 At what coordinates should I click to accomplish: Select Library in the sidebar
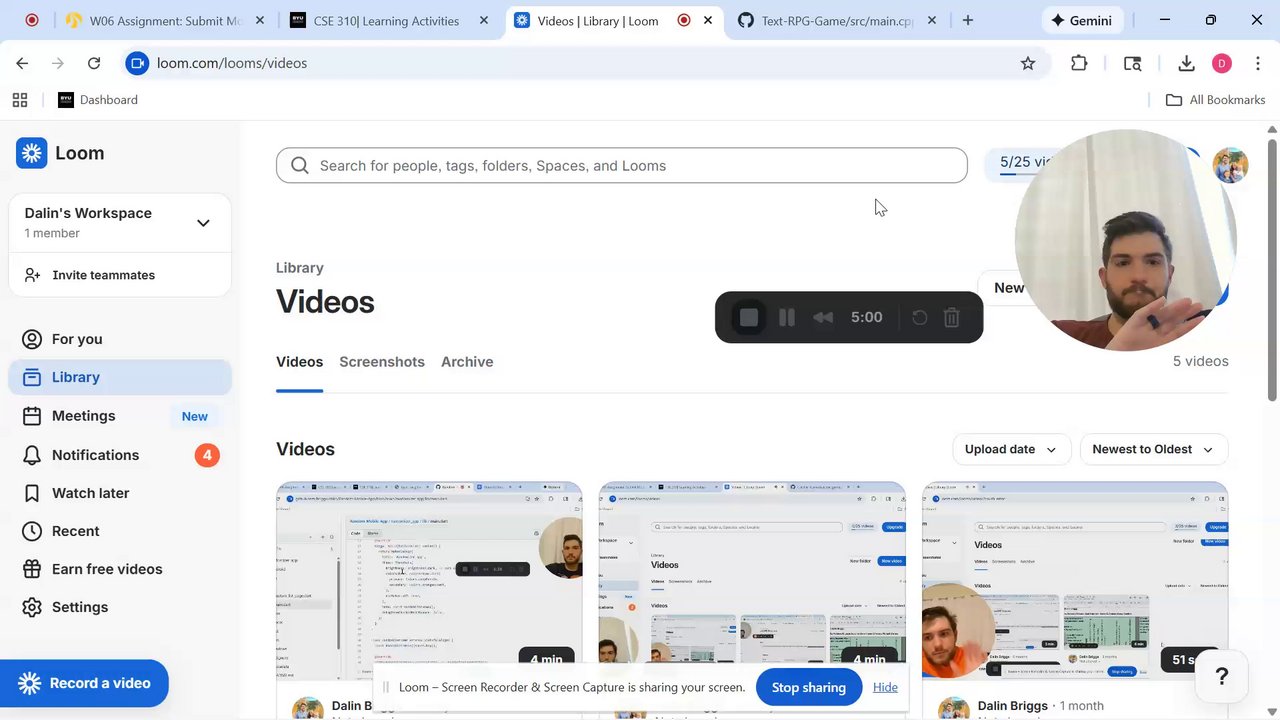[x=120, y=377]
